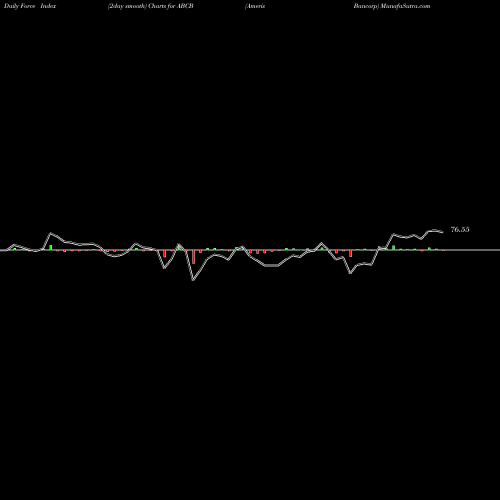Click the '(Ameris' header text
This screenshot has height=500, width=500.
pos(255,6)
